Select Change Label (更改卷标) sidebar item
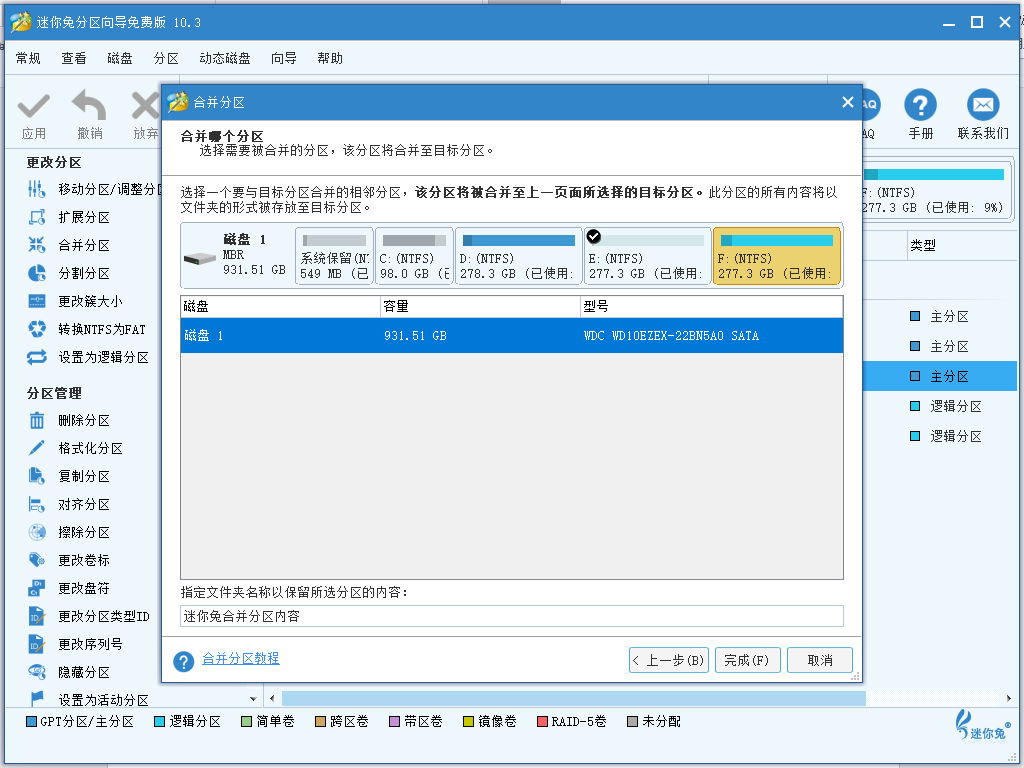 pyautogui.click(x=69, y=560)
